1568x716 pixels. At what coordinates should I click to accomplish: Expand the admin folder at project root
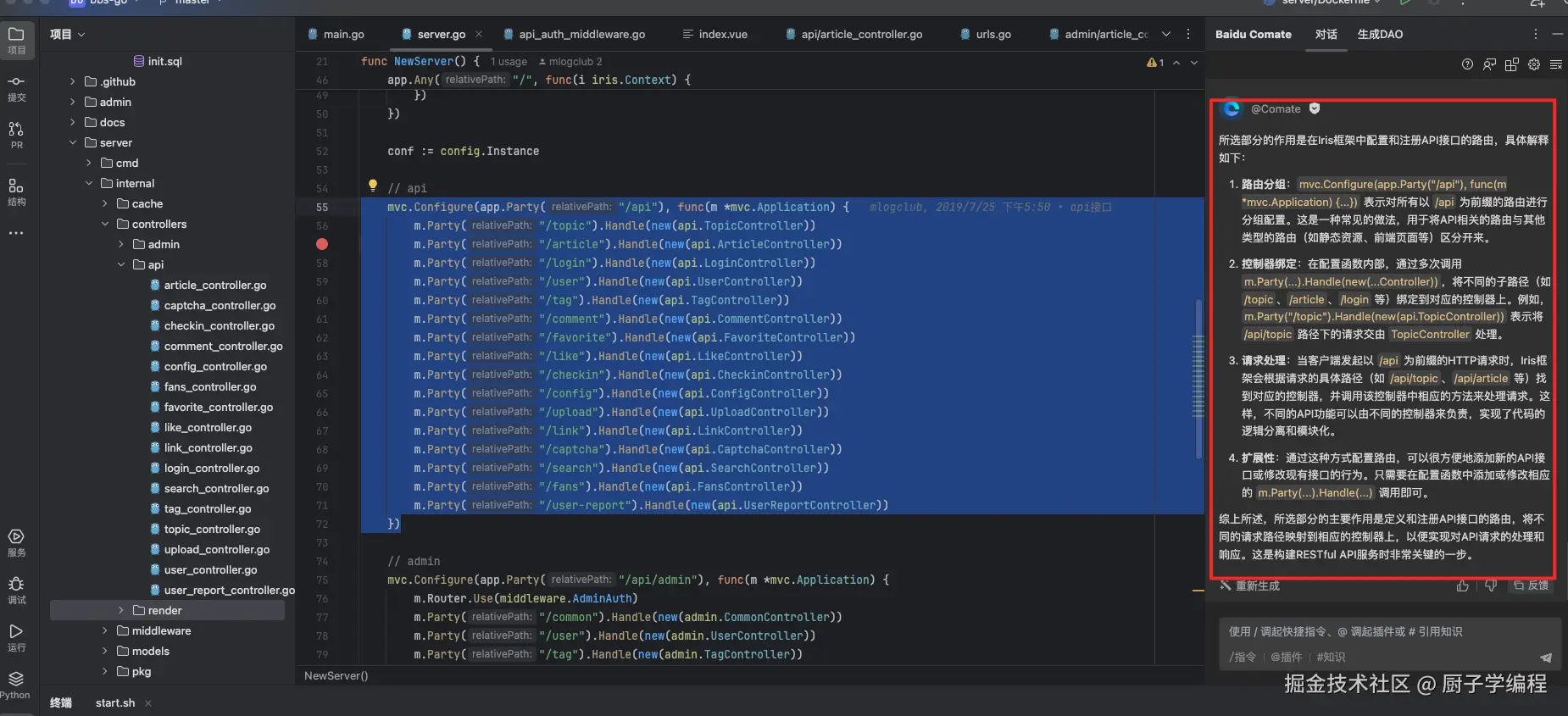click(73, 103)
